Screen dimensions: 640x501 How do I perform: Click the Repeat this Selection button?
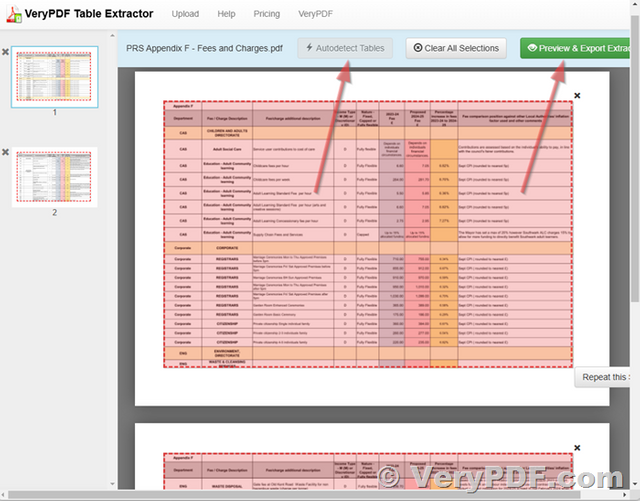(602, 377)
